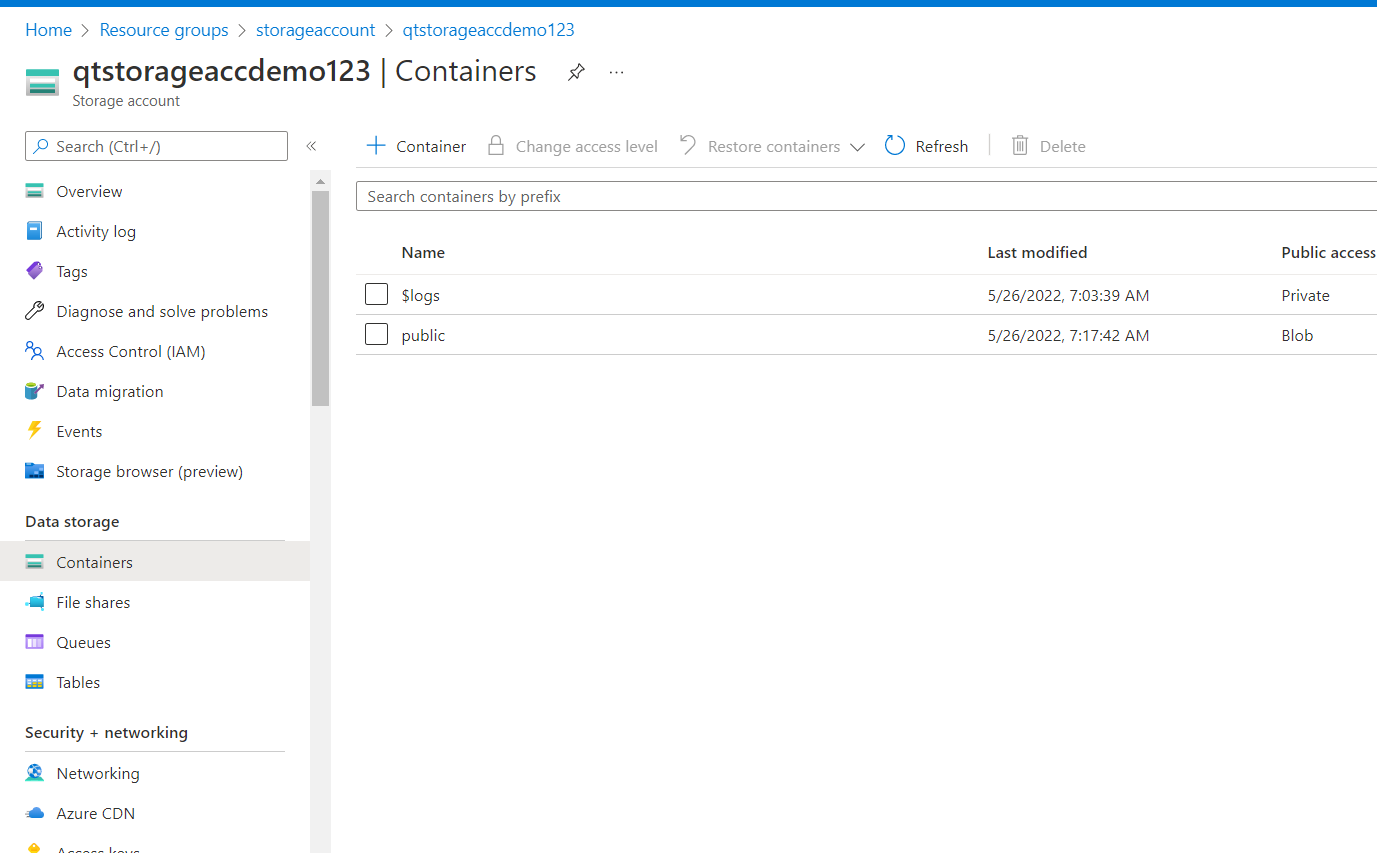The width and height of the screenshot is (1377, 853).
Task: Click the File shares icon
Action: 35,602
